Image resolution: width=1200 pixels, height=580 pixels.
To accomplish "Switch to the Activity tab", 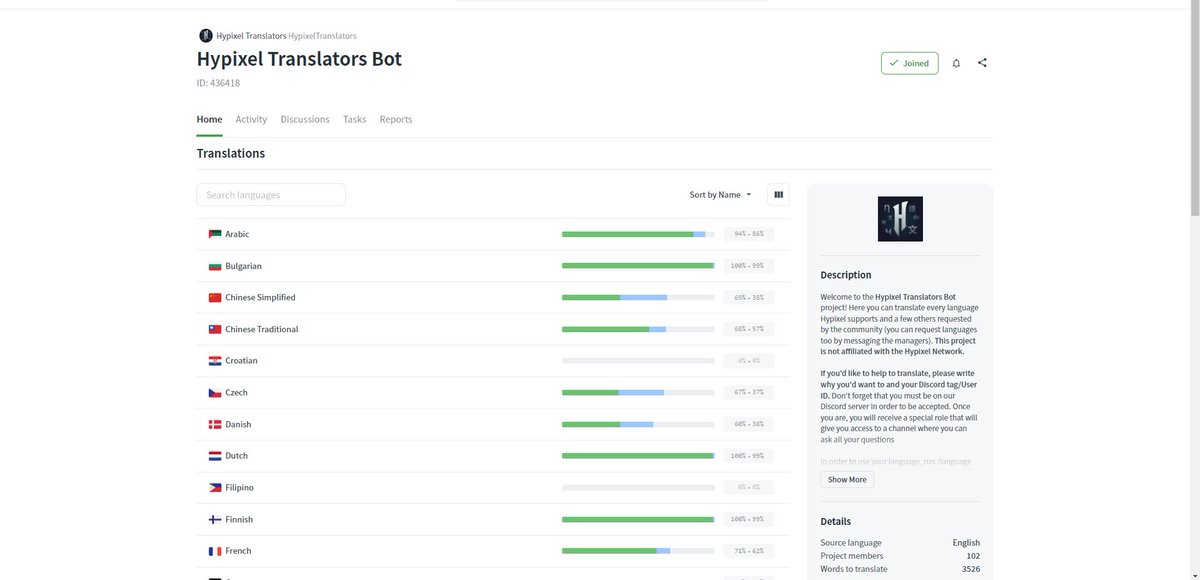I will click(251, 119).
